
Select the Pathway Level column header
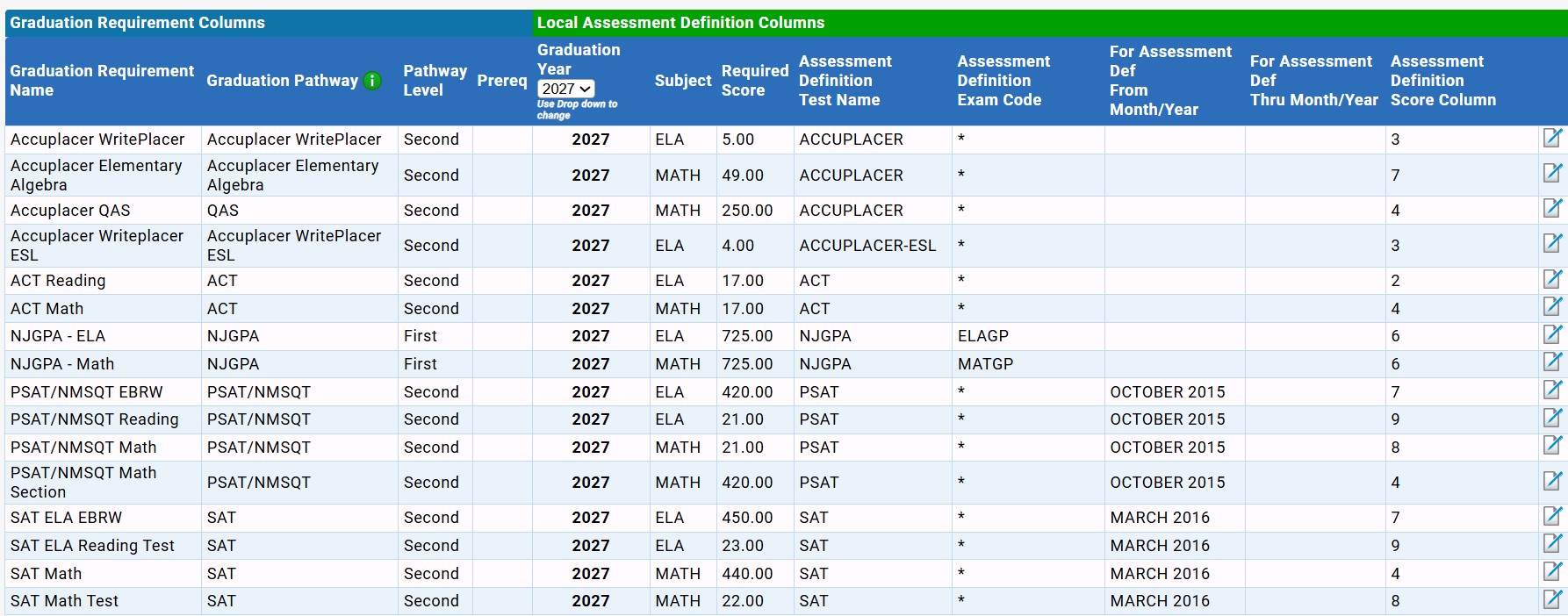[435, 81]
